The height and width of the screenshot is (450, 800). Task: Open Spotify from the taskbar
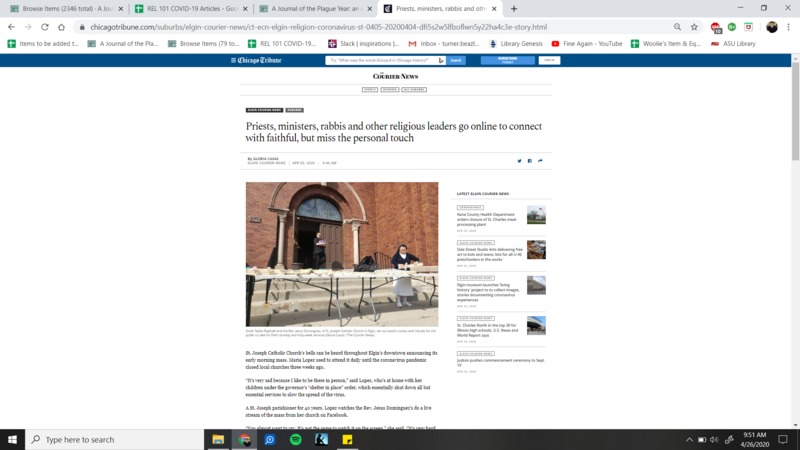[295, 439]
